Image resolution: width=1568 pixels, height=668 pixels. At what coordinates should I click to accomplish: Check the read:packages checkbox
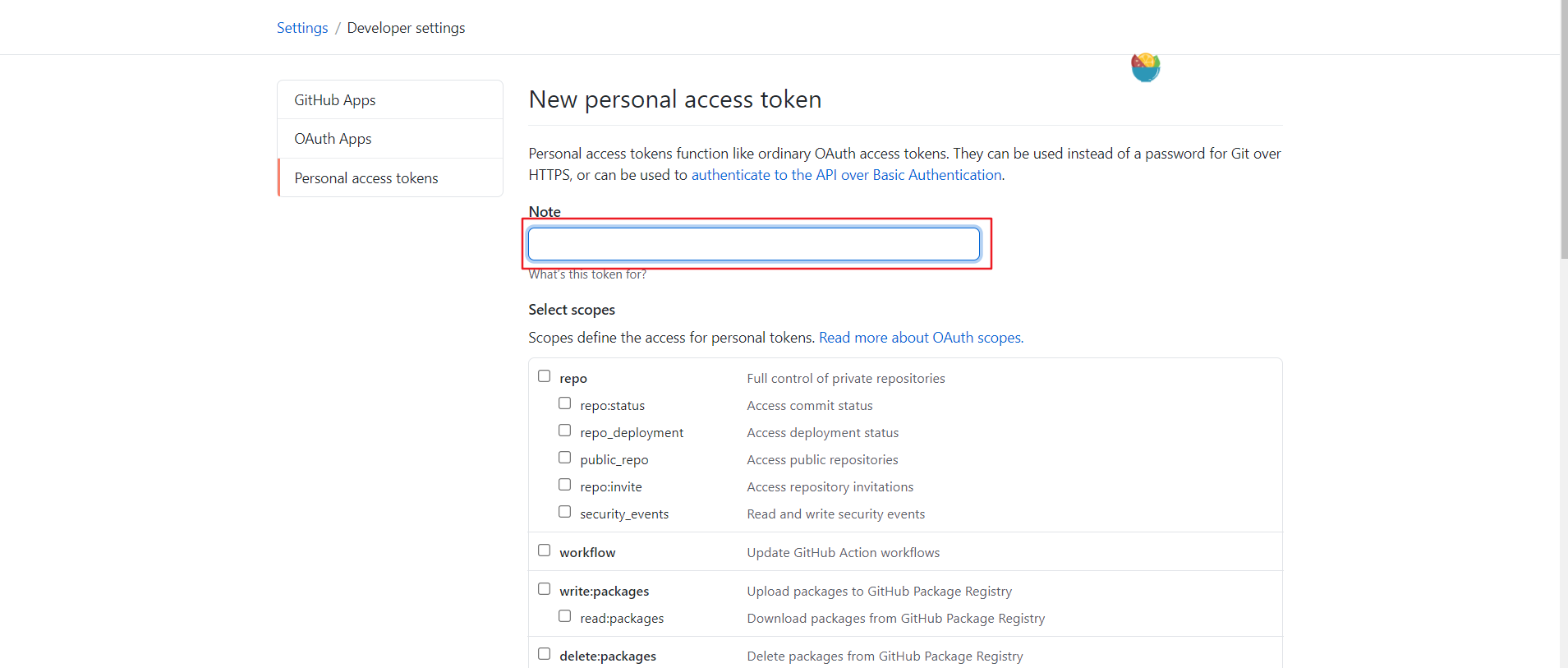pos(564,616)
